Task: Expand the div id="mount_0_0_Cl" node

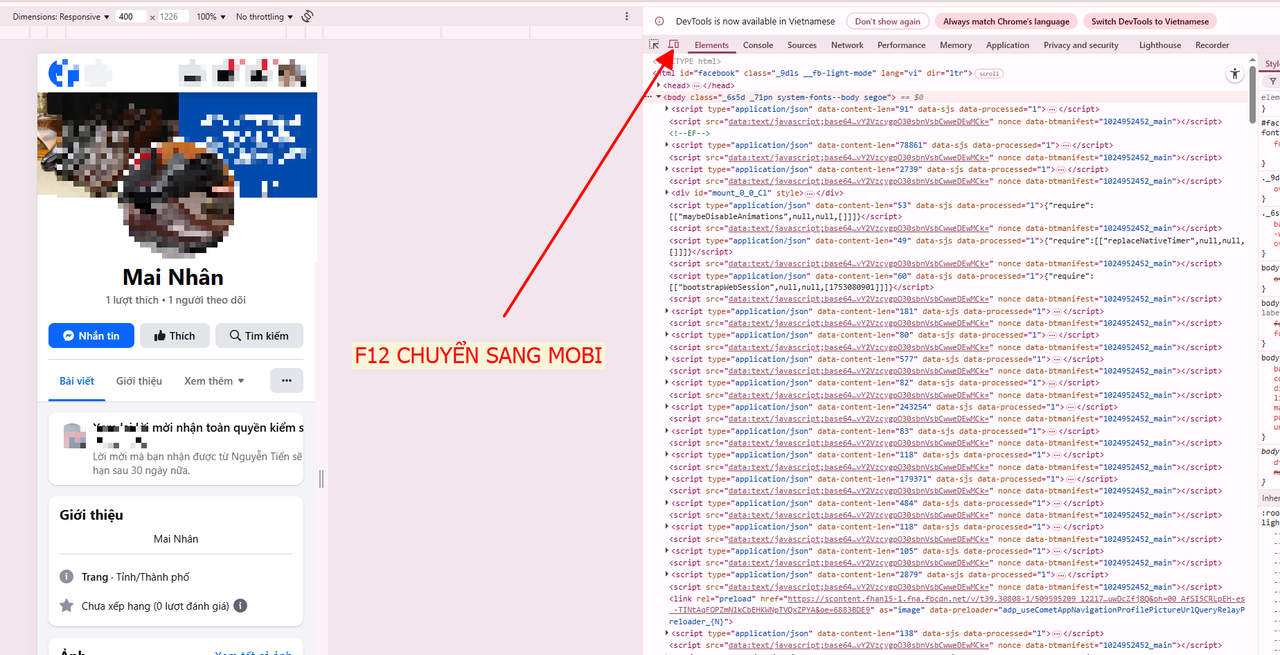Action: tap(667, 193)
